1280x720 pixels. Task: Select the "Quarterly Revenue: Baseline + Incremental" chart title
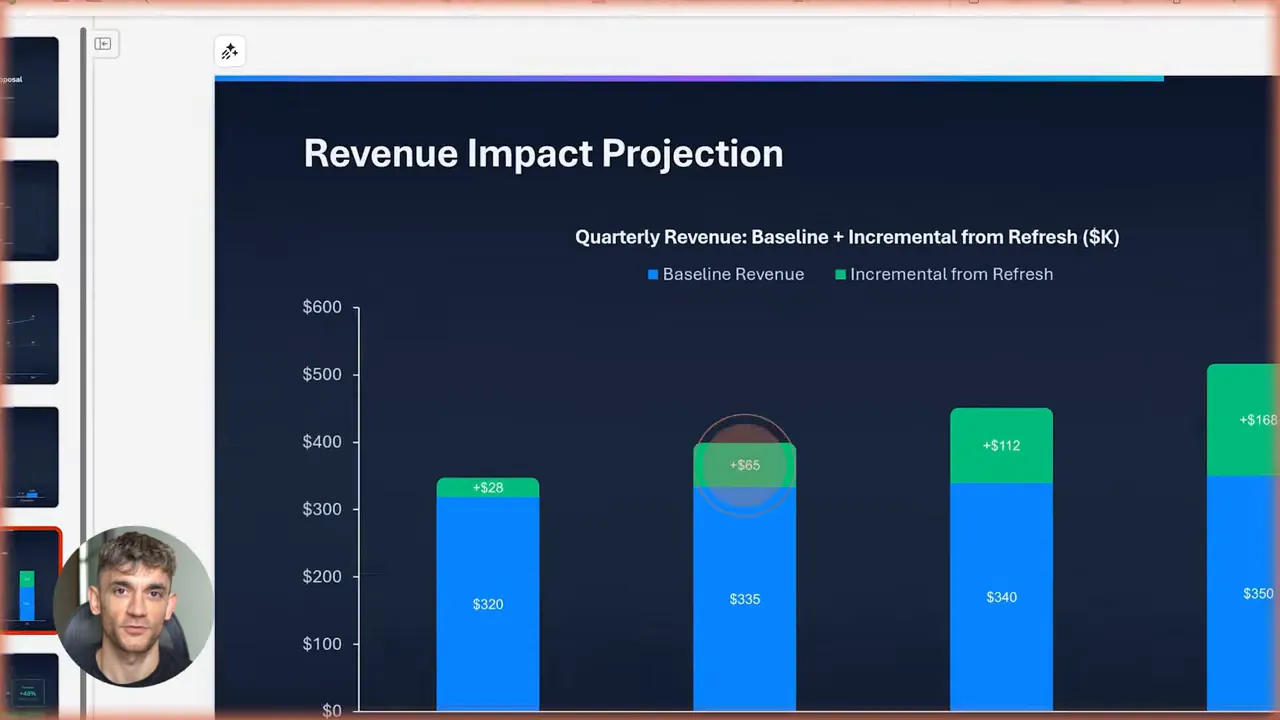[847, 237]
